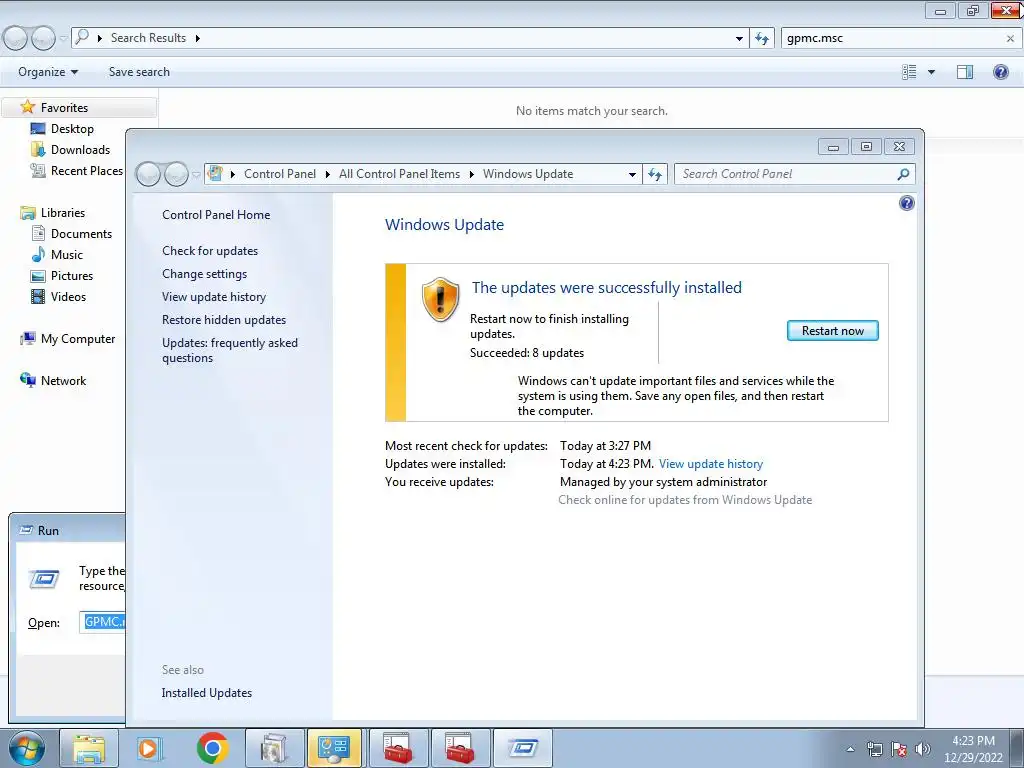The image size is (1024, 768).
Task: Select My Computer in Explorer sidebar
Action: click(78, 339)
